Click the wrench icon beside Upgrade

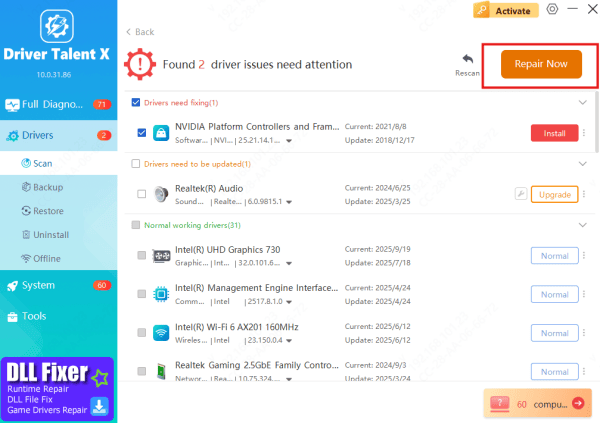point(520,194)
